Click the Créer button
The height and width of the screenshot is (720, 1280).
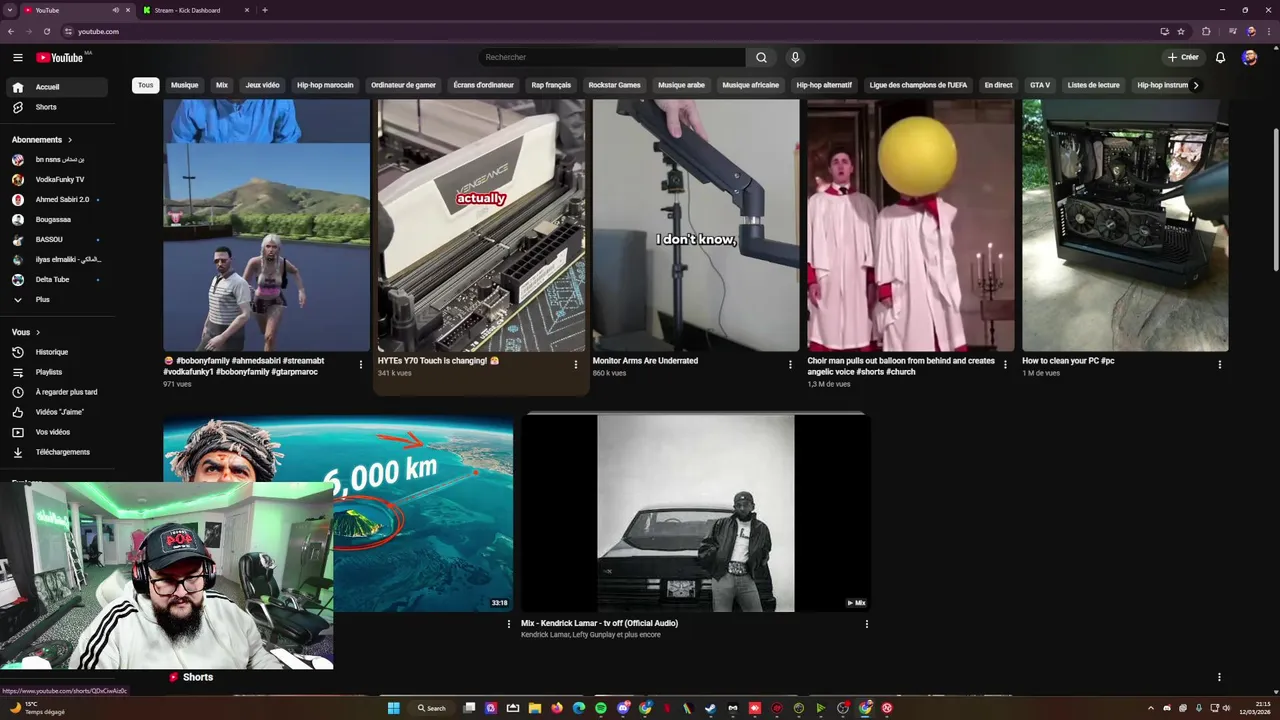tap(1183, 57)
